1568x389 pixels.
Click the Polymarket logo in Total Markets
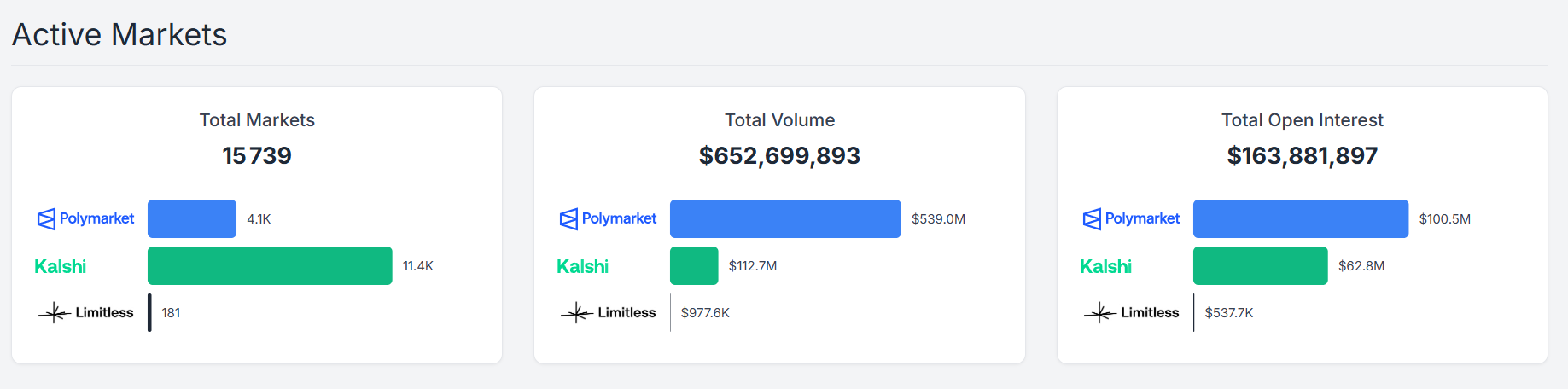point(85,218)
